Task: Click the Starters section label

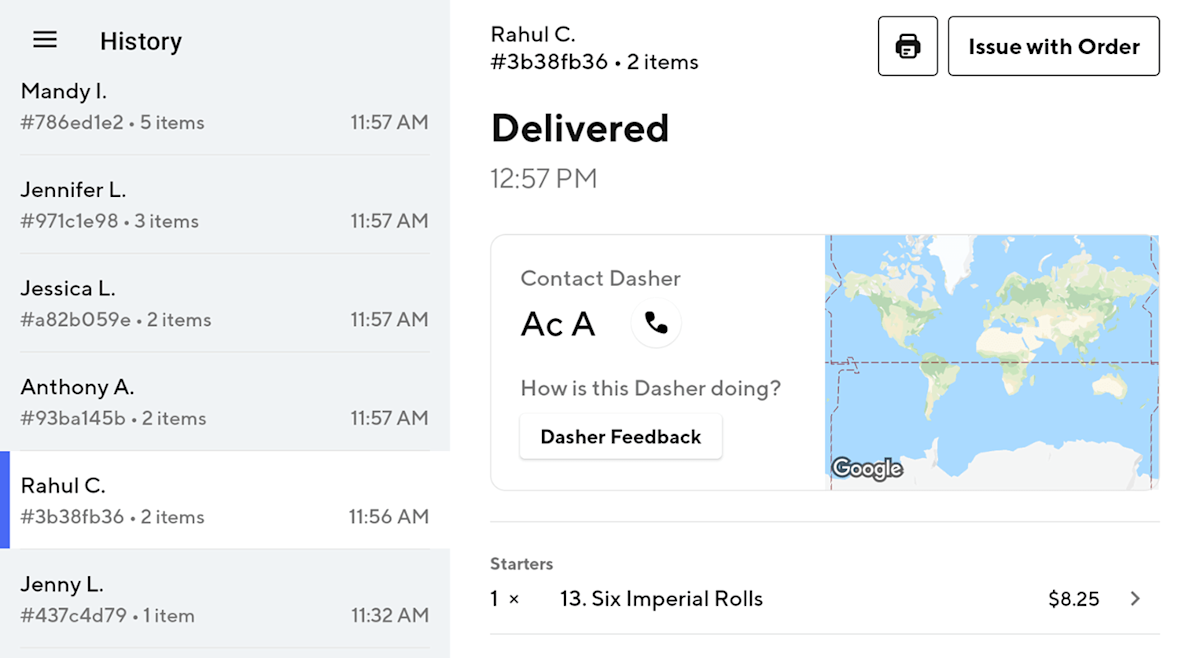Action: coord(521,563)
